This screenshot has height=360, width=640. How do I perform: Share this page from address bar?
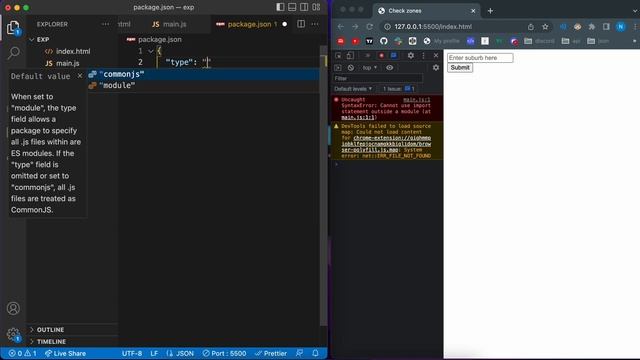pyautogui.click(x=531, y=27)
